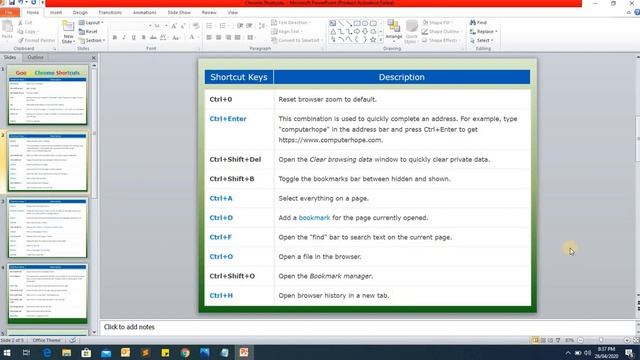This screenshot has height=360, width=640.
Task: Open the File tab
Action: point(9,13)
